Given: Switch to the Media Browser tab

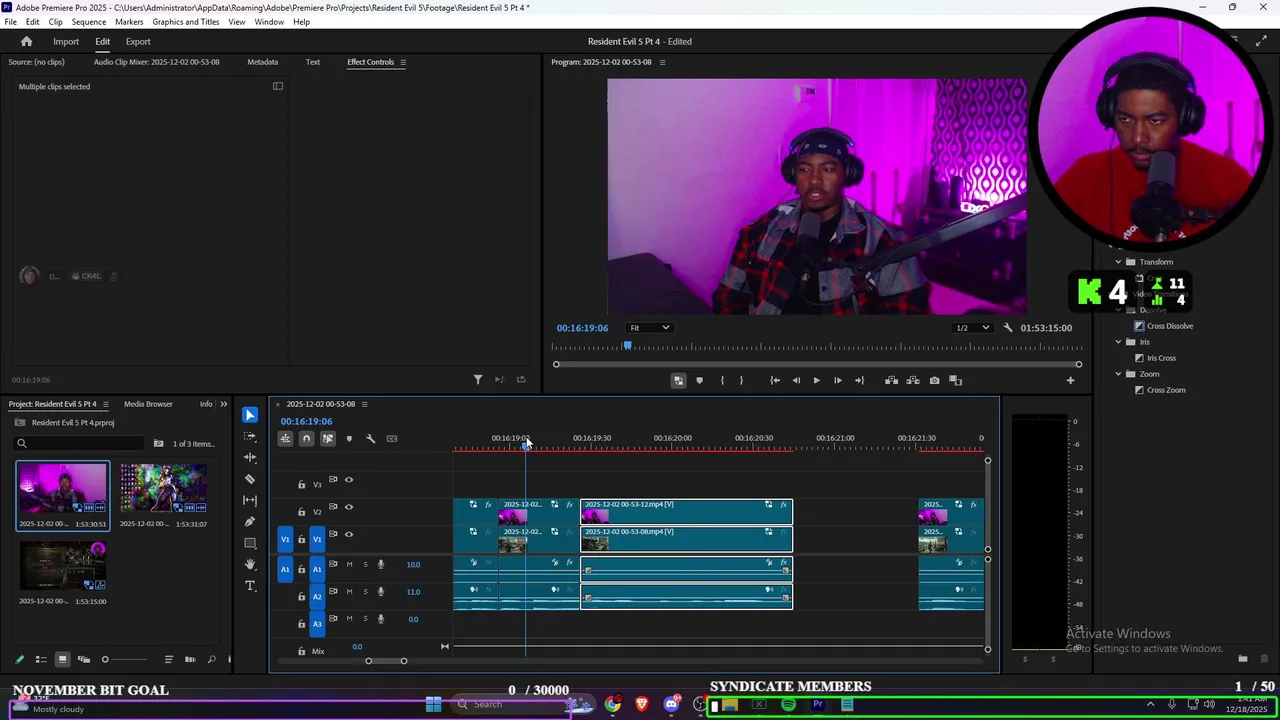Looking at the screenshot, I should pyautogui.click(x=148, y=404).
